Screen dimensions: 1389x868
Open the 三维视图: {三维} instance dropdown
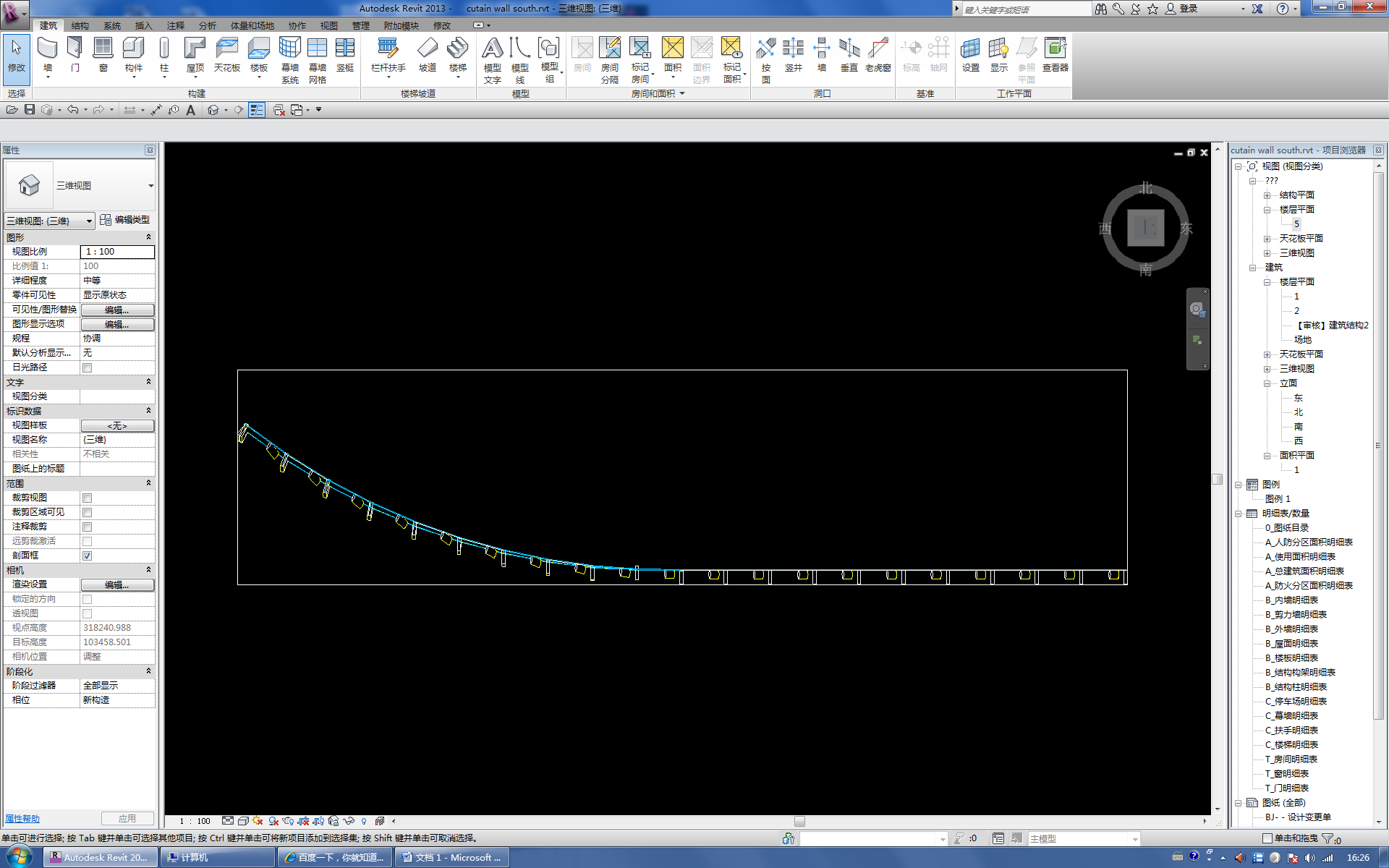[x=50, y=221]
